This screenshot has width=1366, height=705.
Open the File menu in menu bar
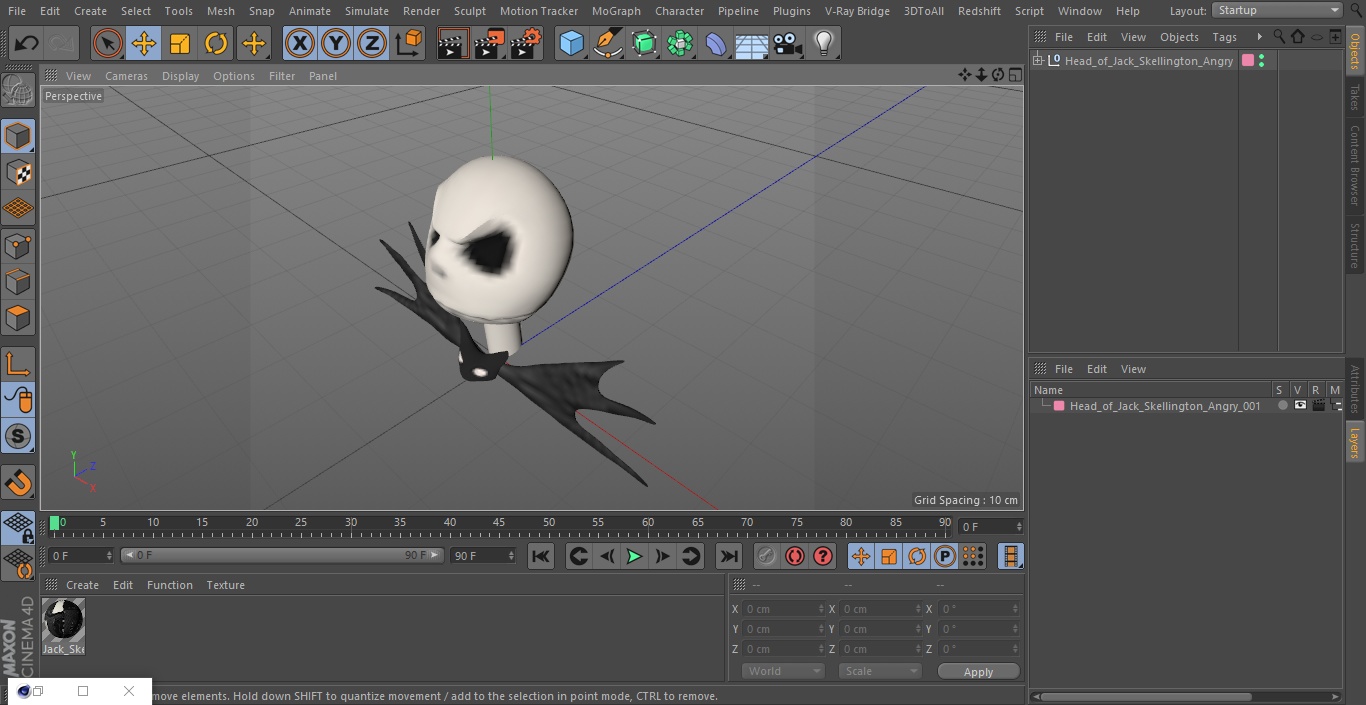tap(17, 11)
